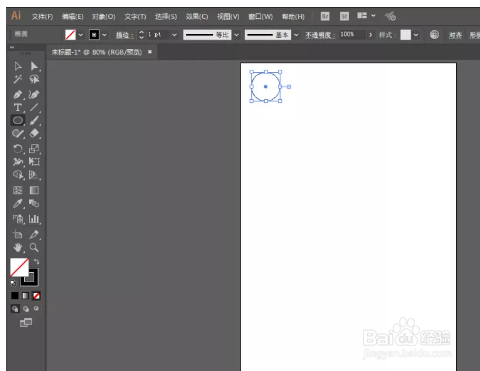Open the 视图(V) menu
This screenshot has height=371, width=480.
tap(228, 16)
